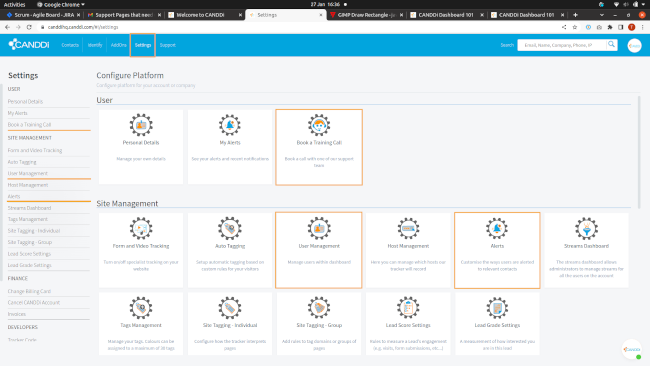
Task: Open Lead Grade Settings sidebar link
Action: click(29, 265)
